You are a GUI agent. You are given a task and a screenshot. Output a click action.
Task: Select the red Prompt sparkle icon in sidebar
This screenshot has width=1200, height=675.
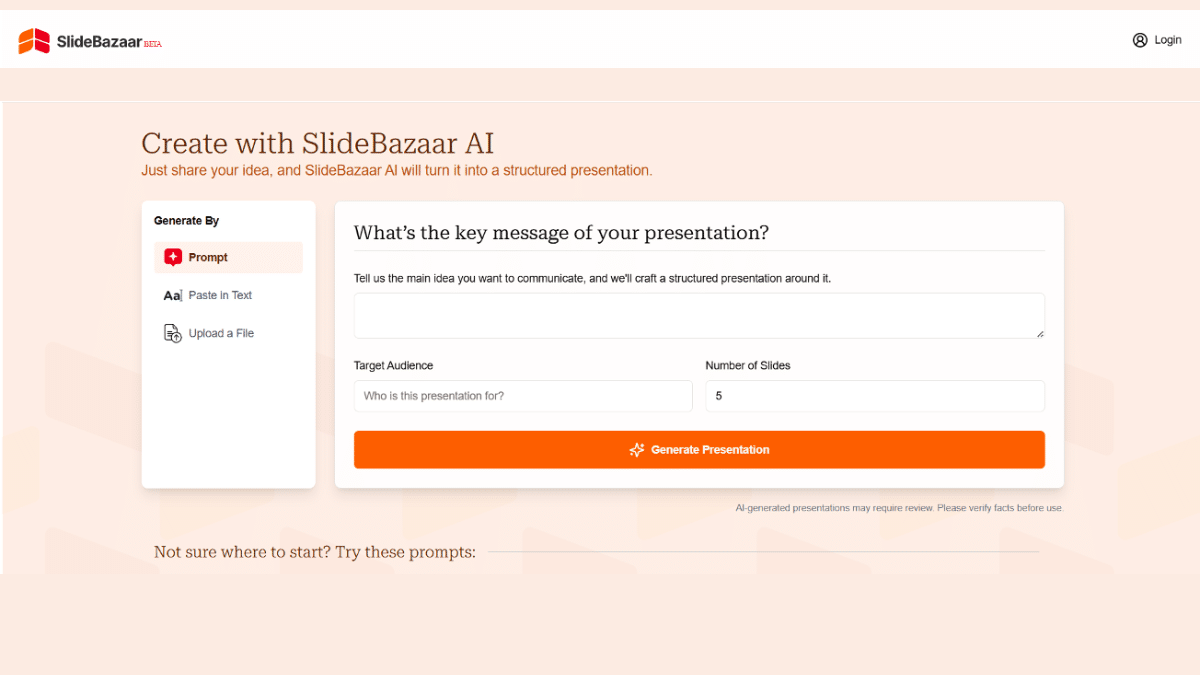[172, 257]
